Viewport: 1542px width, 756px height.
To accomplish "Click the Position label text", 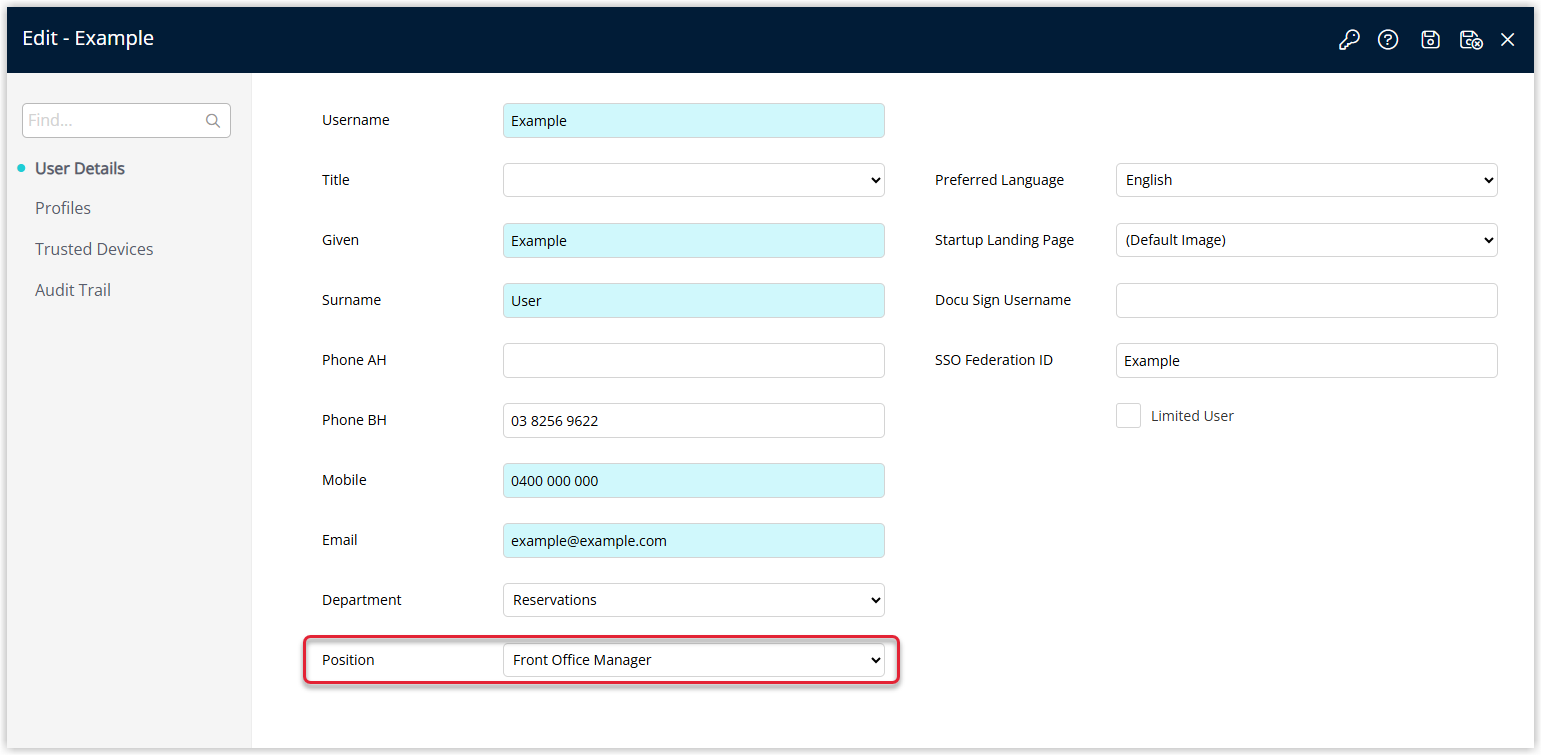I will pyautogui.click(x=348, y=660).
